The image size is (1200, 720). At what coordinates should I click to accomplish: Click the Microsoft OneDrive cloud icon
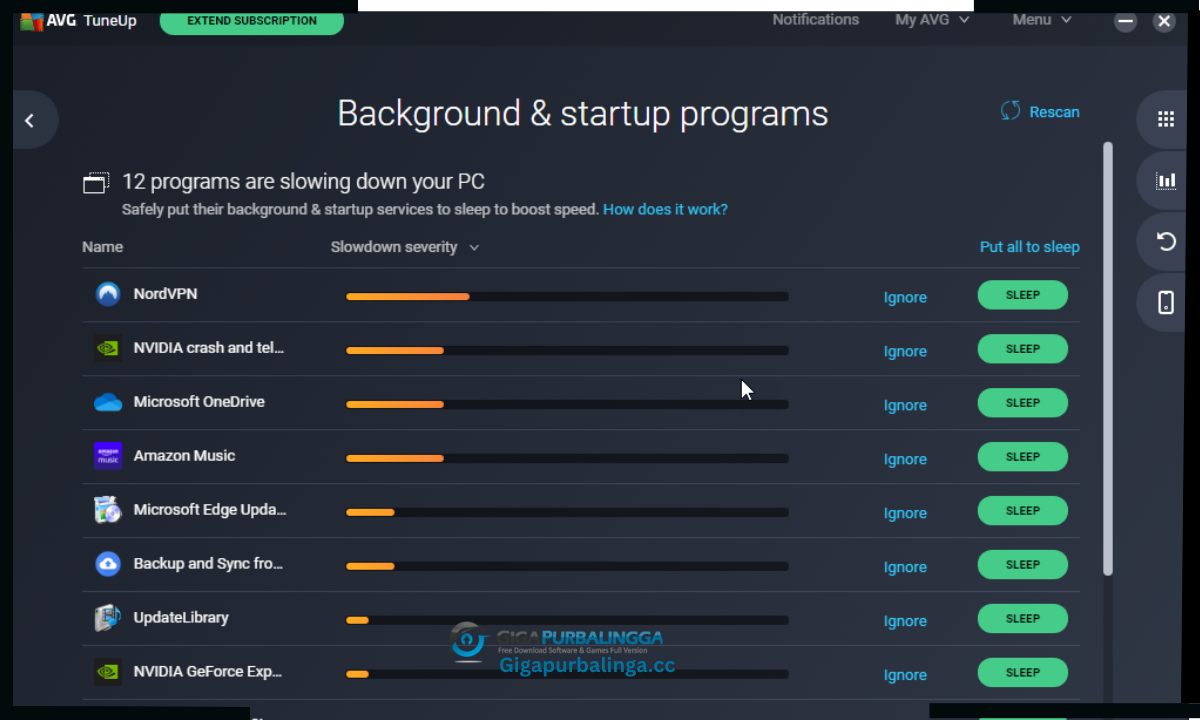point(108,402)
